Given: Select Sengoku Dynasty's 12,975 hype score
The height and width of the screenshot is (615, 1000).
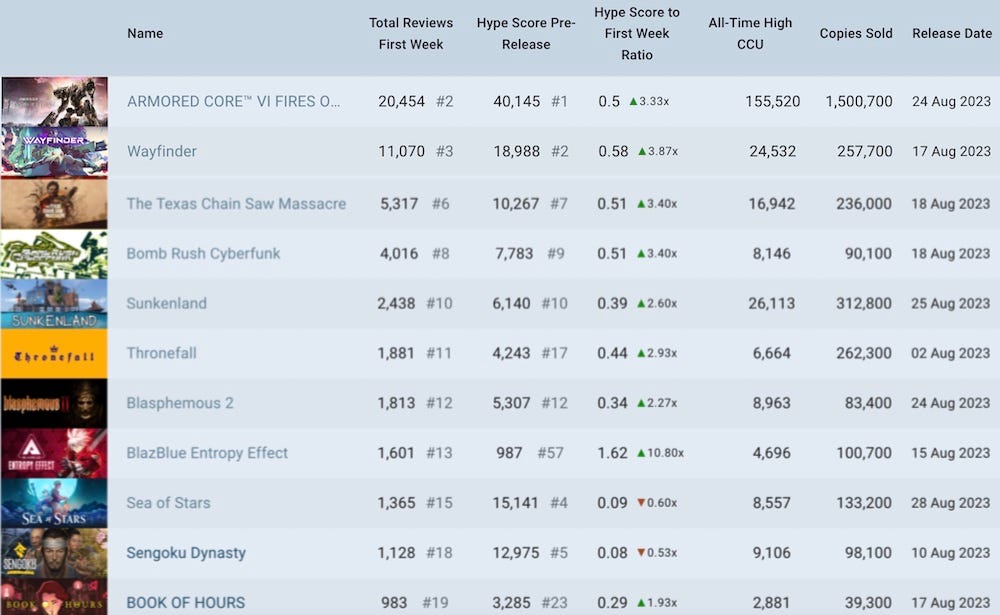Looking at the screenshot, I should (x=515, y=552).
